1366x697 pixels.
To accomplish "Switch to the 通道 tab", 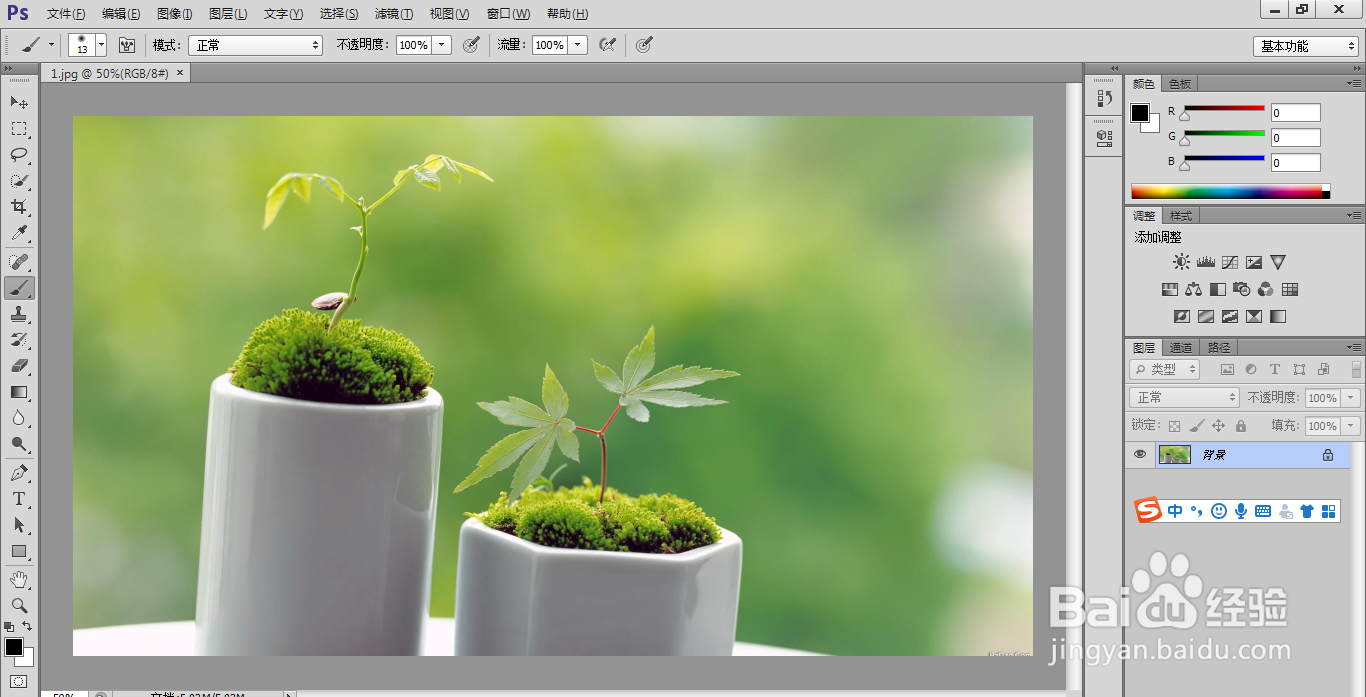I will [x=1181, y=348].
